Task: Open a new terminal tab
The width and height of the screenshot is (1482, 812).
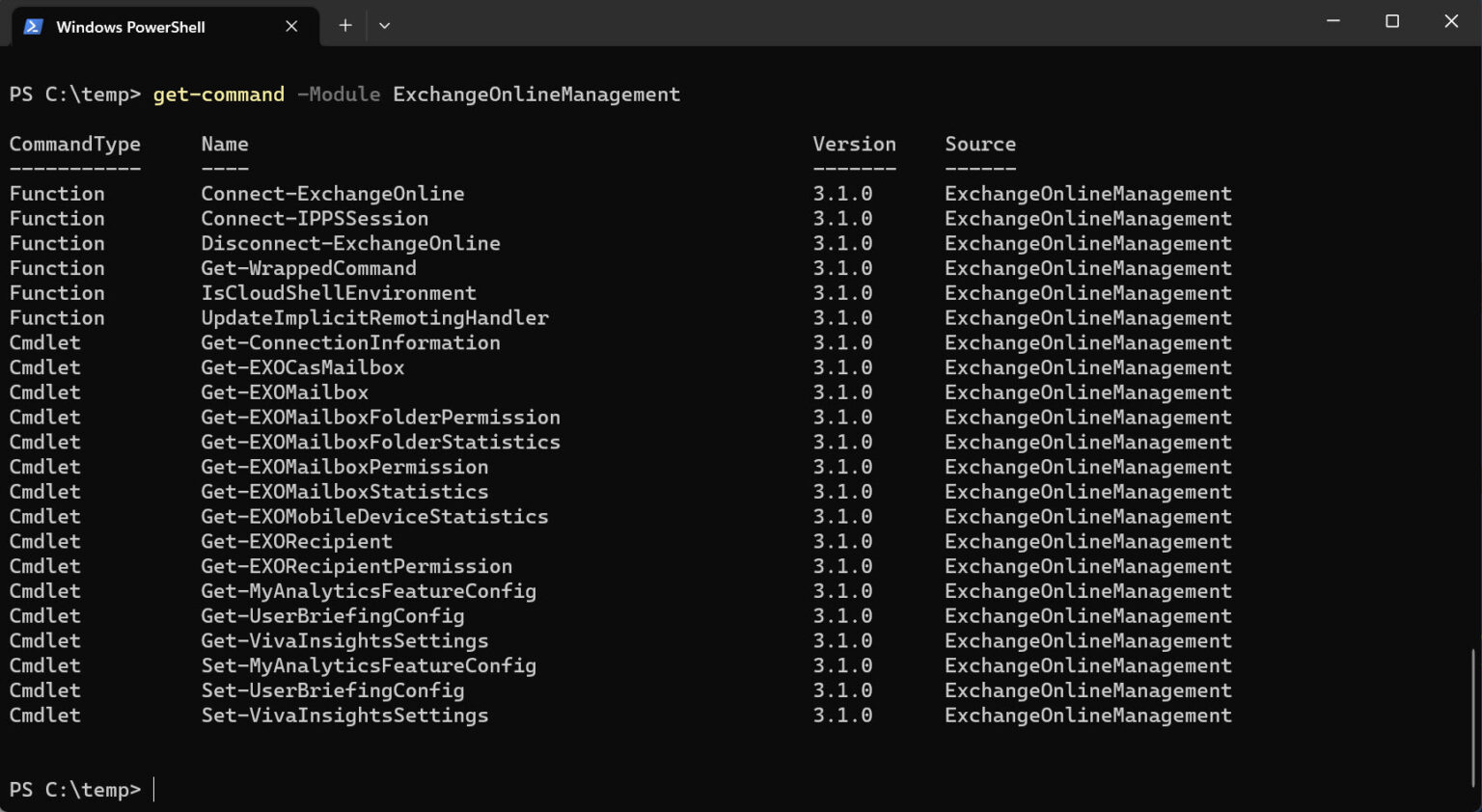Action: pyautogui.click(x=344, y=26)
